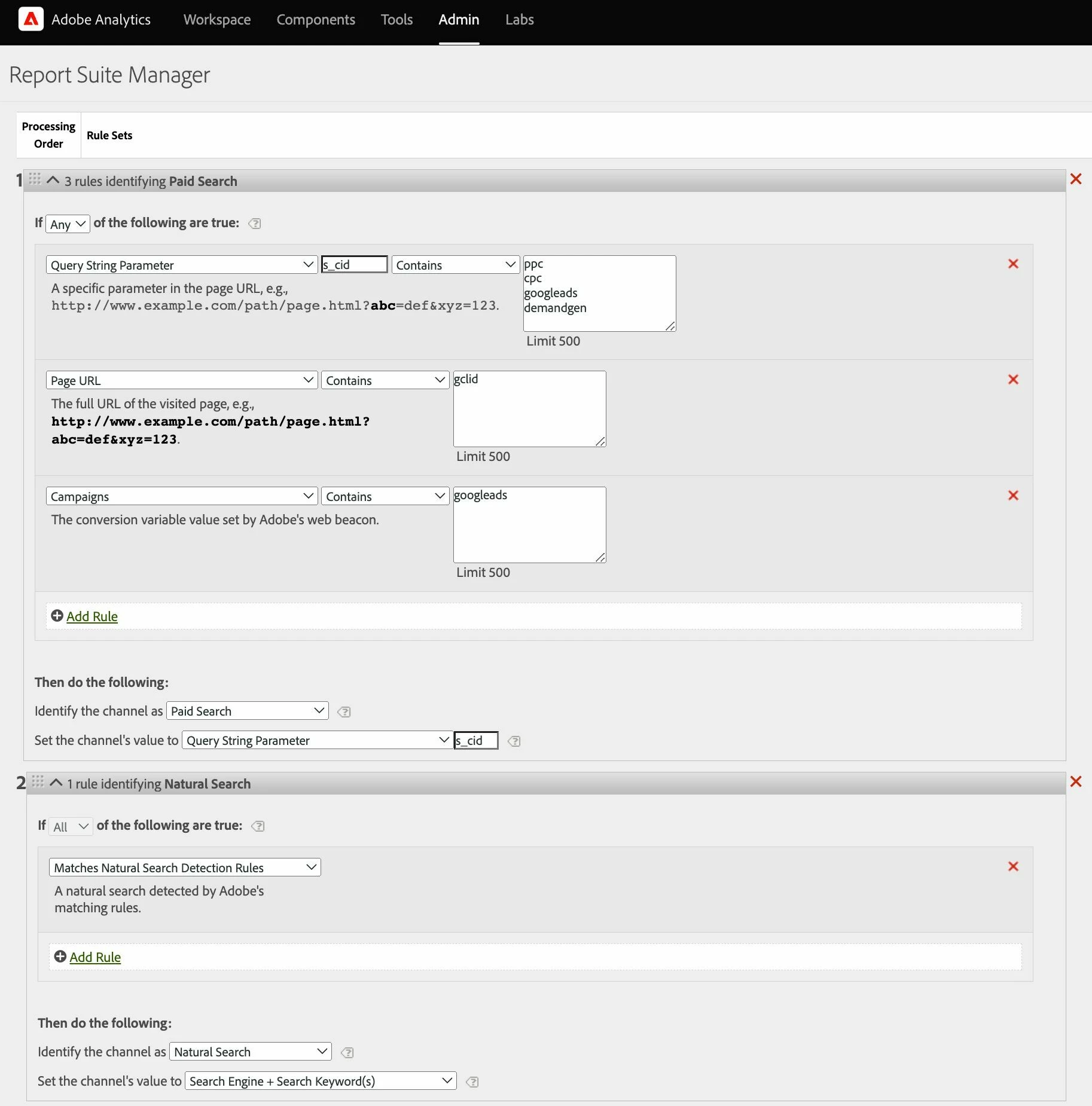Show help for Paid Search channel identification
Screen dimensions: 1092x1106
pyautogui.click(x=344, y=711)
